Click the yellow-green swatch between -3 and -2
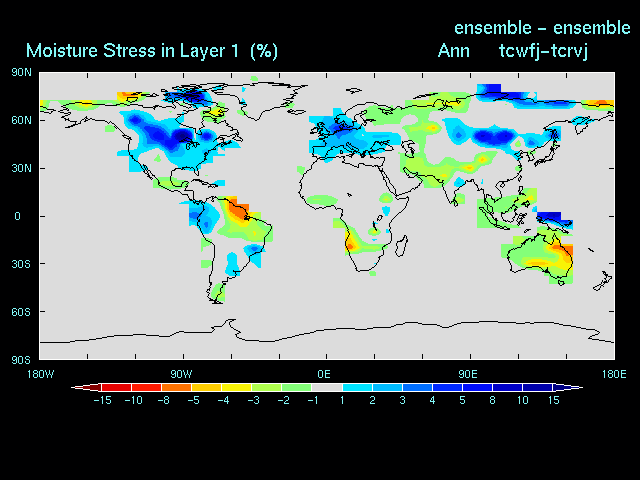640x480 pixels. [x=267, y=387]
